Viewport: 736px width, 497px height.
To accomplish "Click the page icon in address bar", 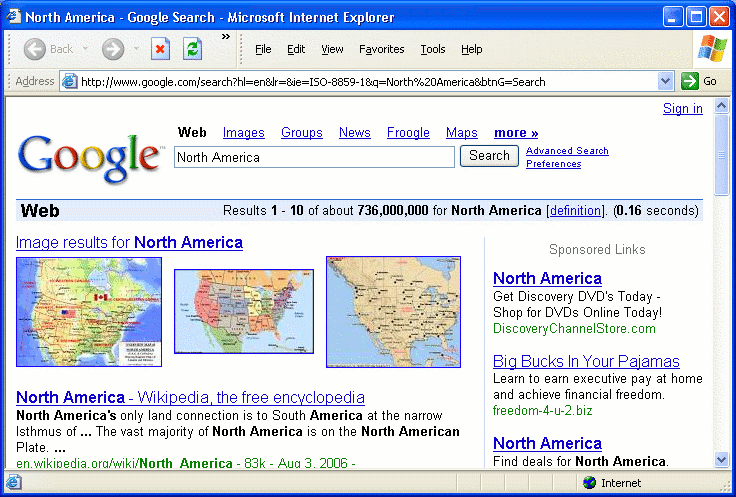I will point(70,82).
